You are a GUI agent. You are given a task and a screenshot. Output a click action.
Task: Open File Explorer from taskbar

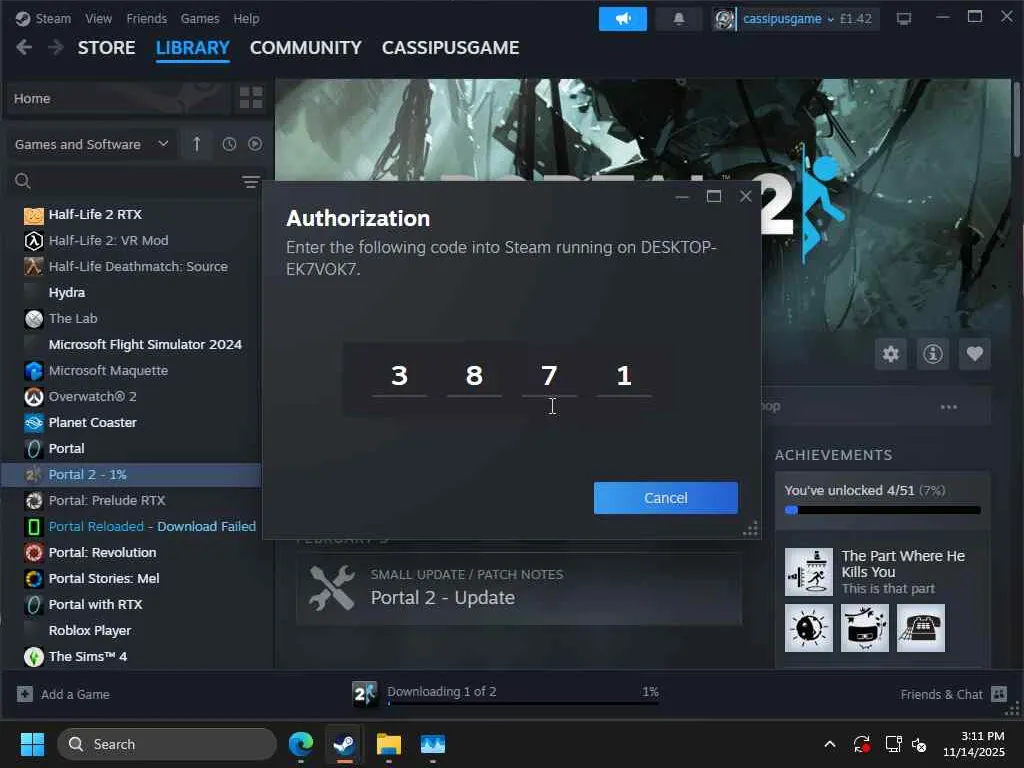pyautogui.click(x=389, y=744)
